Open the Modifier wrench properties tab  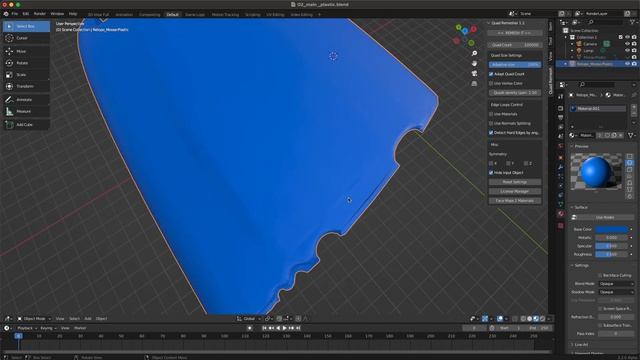coord(561,167)
